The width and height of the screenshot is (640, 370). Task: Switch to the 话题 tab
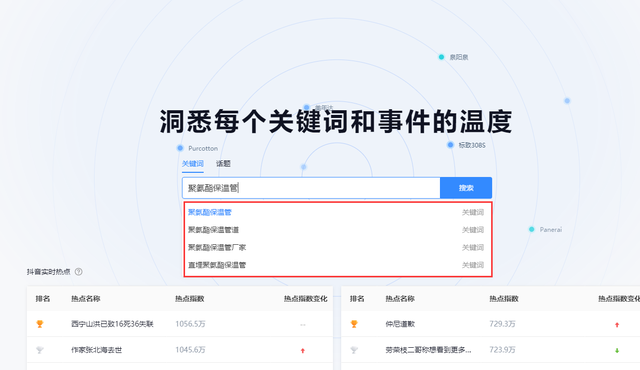coord(223,164)
